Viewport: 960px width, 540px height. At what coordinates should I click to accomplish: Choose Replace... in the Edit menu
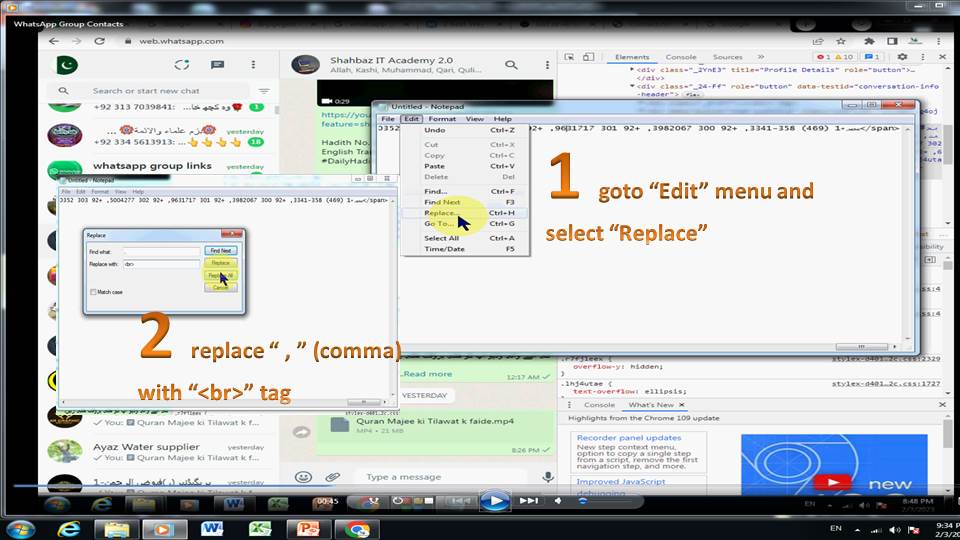[x=465, y=213]
